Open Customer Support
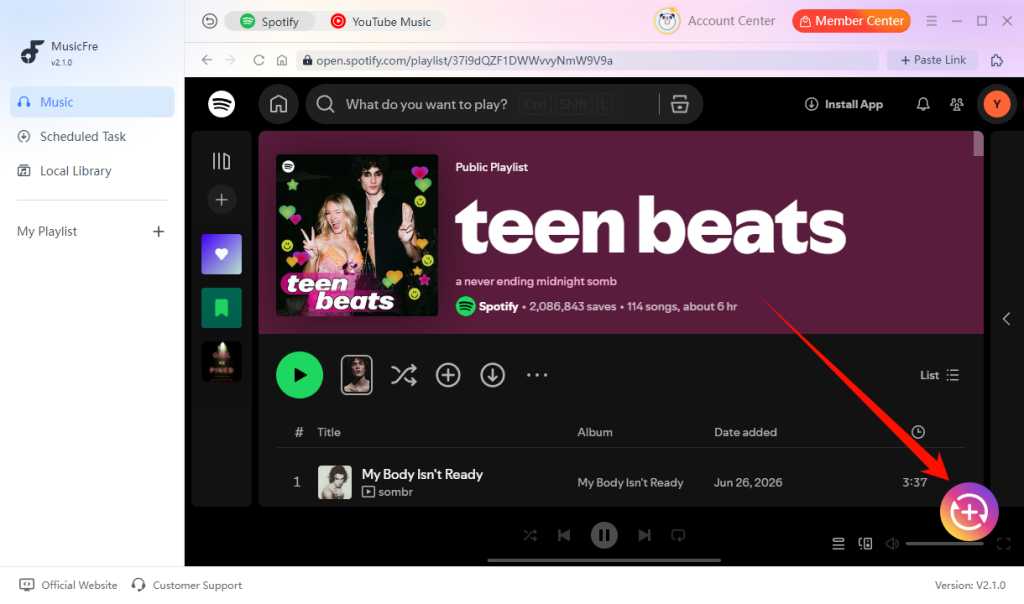 186,585
